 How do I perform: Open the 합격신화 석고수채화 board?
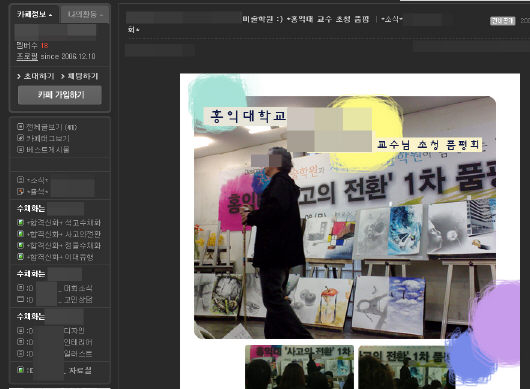64,223
